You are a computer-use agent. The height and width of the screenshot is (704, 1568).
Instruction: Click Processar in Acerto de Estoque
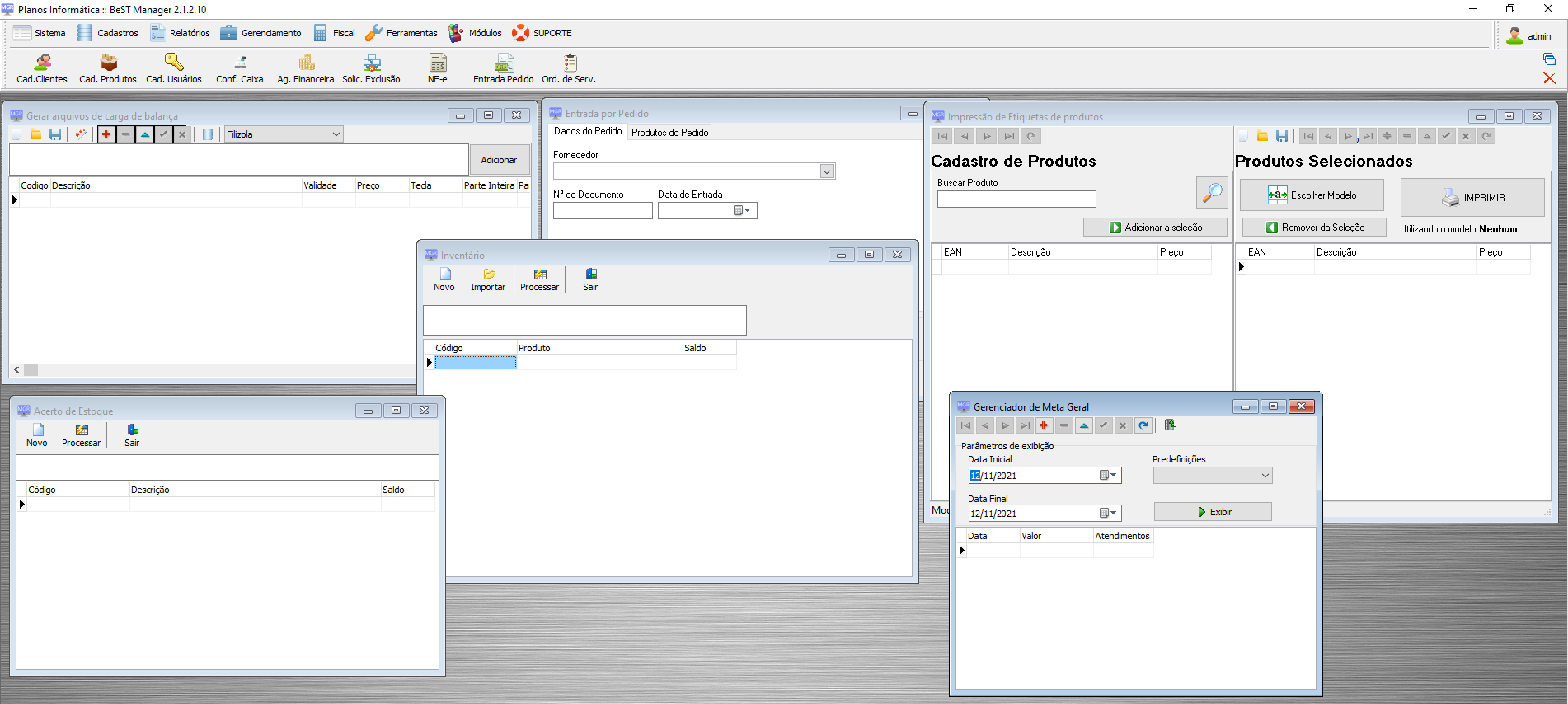pos(81,435)
